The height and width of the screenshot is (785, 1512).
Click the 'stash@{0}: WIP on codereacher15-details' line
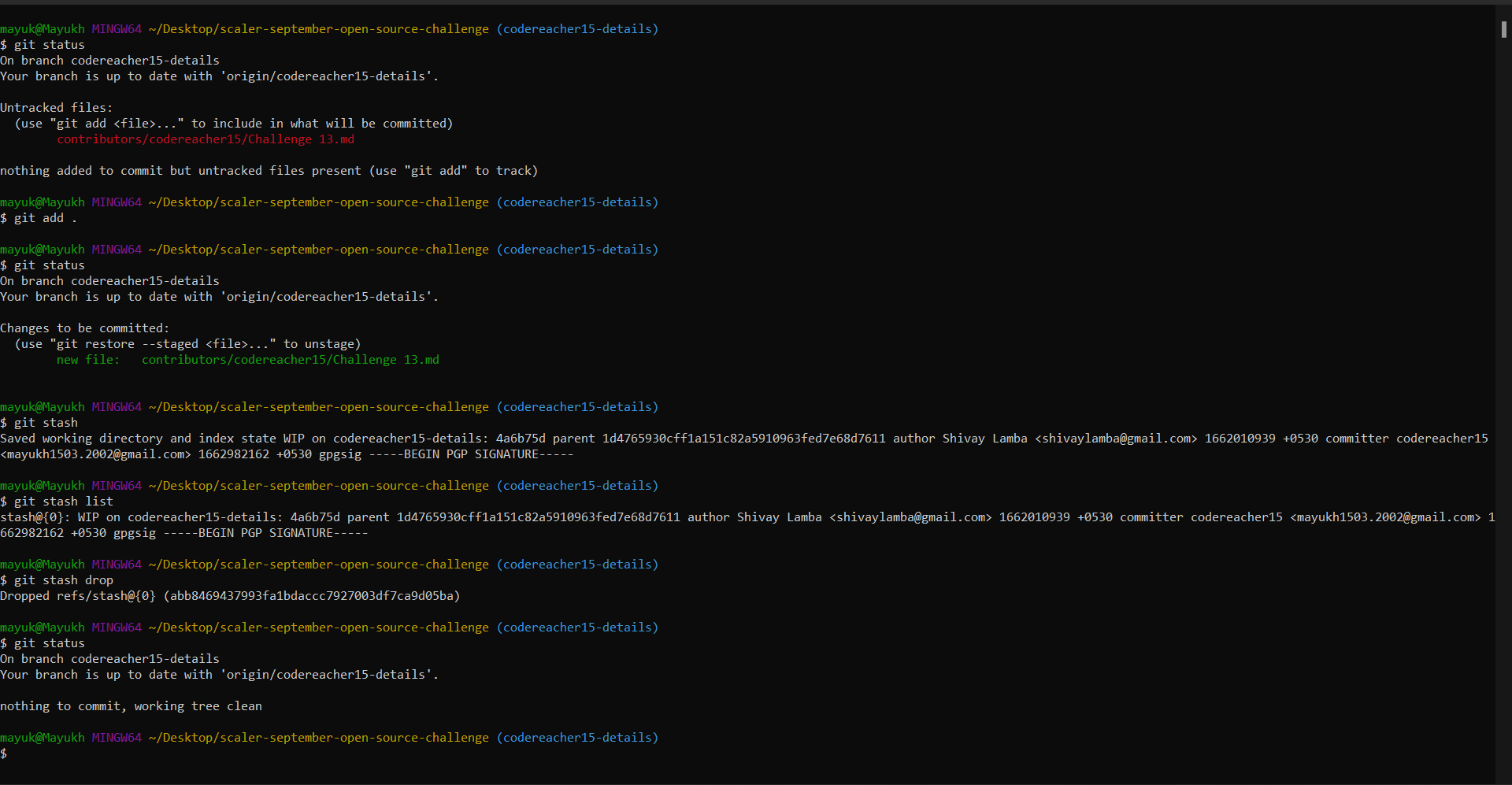(748, 525)
